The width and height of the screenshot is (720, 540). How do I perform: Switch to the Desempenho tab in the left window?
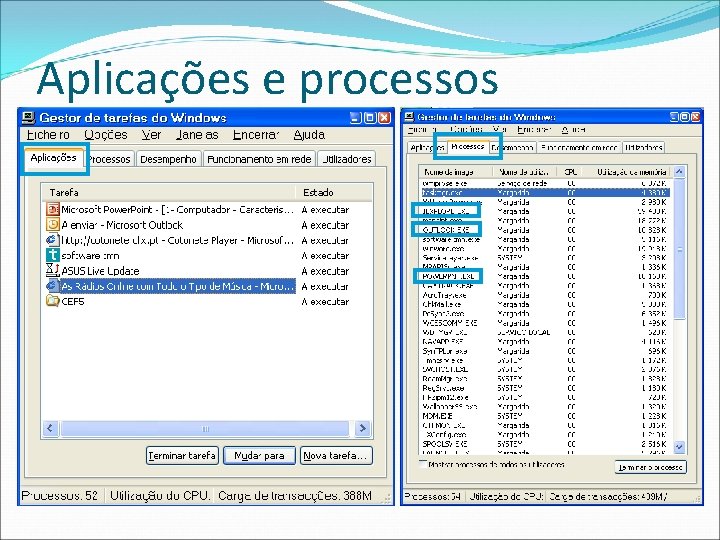169,159
